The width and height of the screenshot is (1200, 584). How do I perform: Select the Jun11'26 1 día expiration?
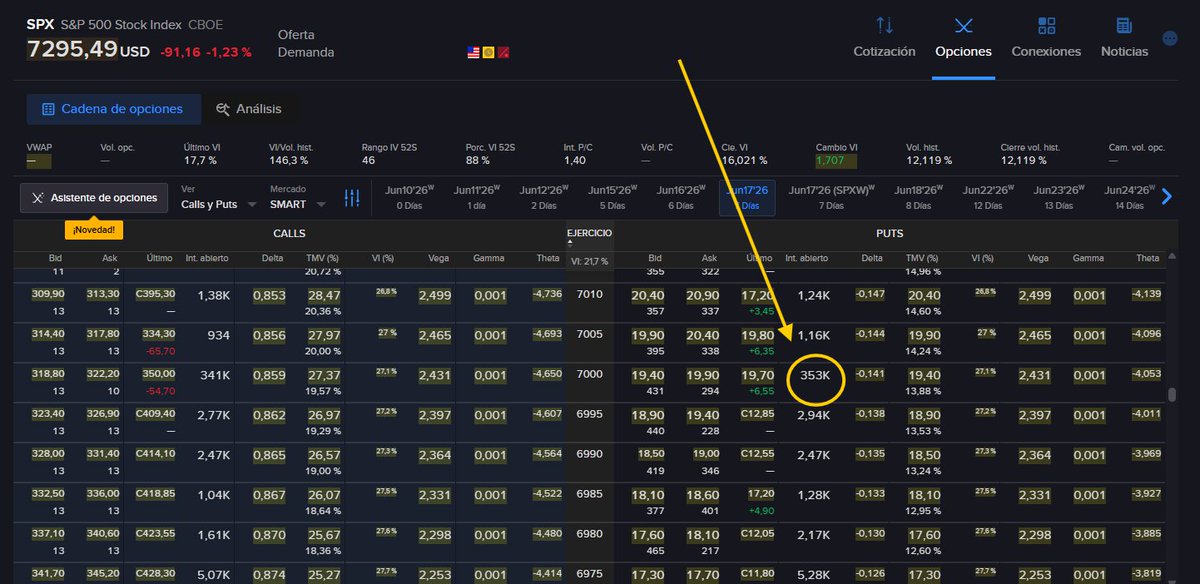[x=477, y=197]
